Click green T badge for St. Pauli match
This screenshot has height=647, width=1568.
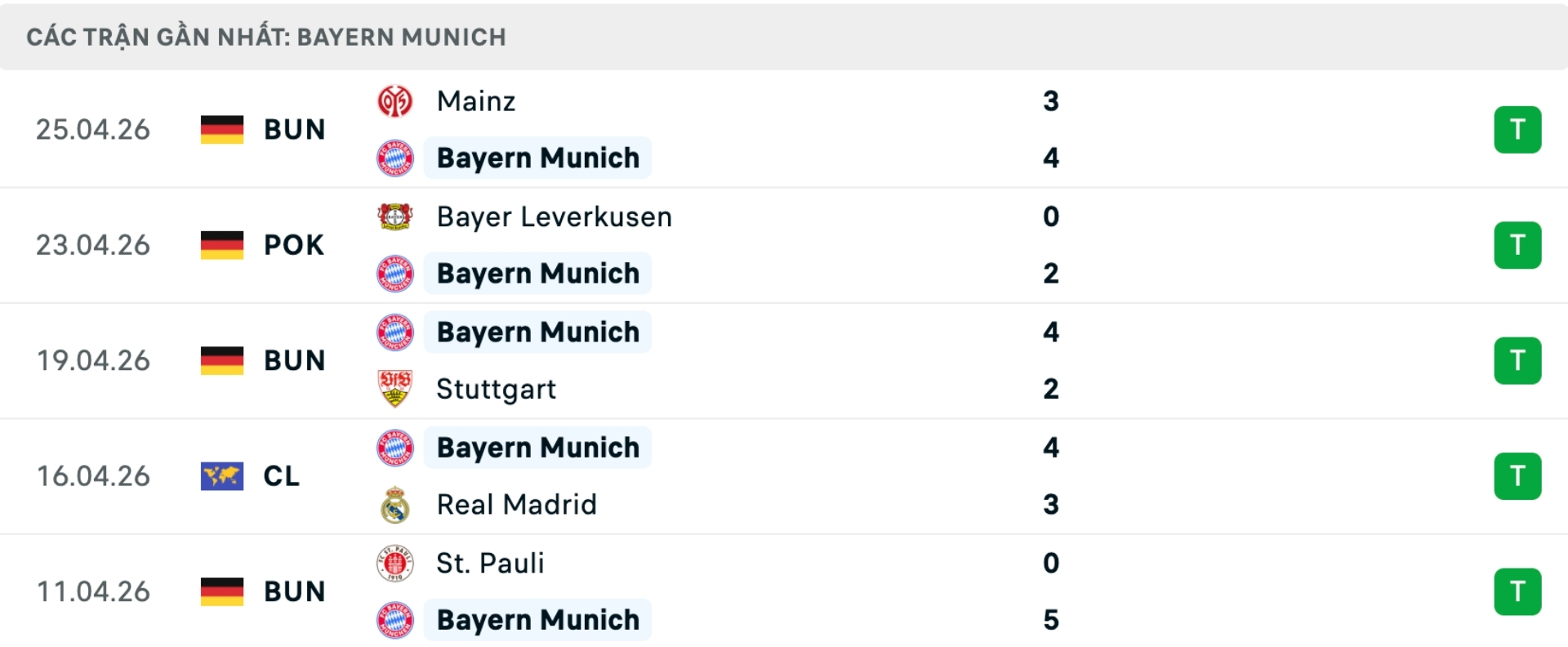click(x=1517, y=591)
